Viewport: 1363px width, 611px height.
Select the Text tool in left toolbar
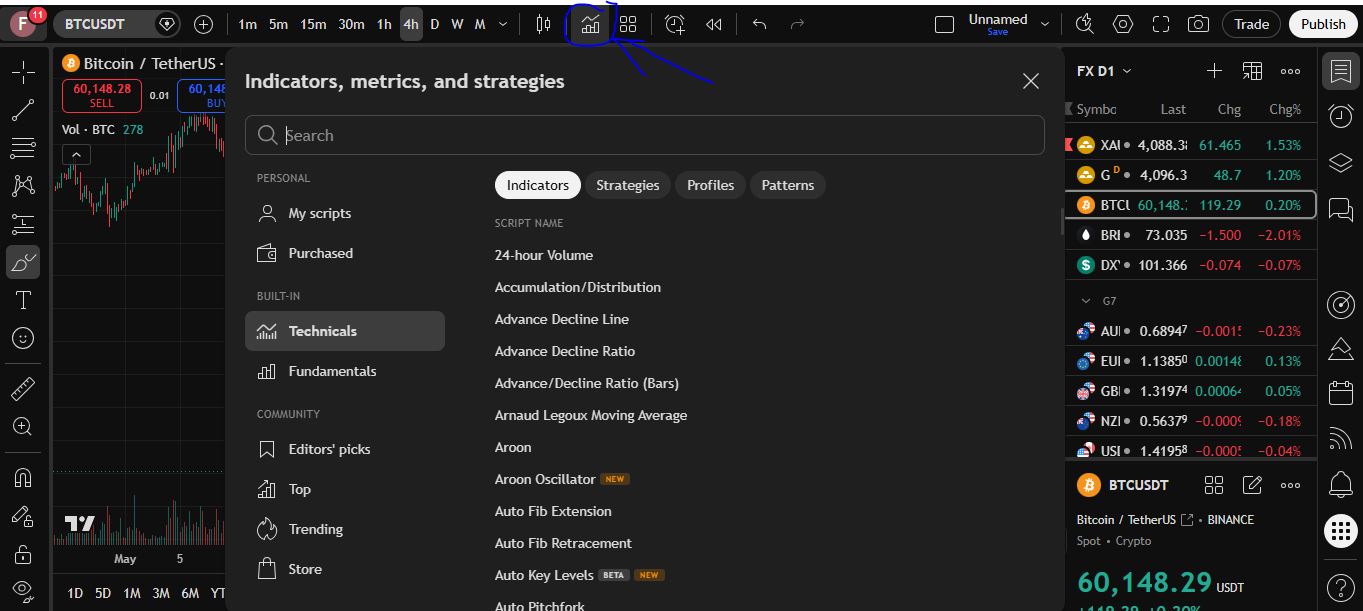(23, 300)
